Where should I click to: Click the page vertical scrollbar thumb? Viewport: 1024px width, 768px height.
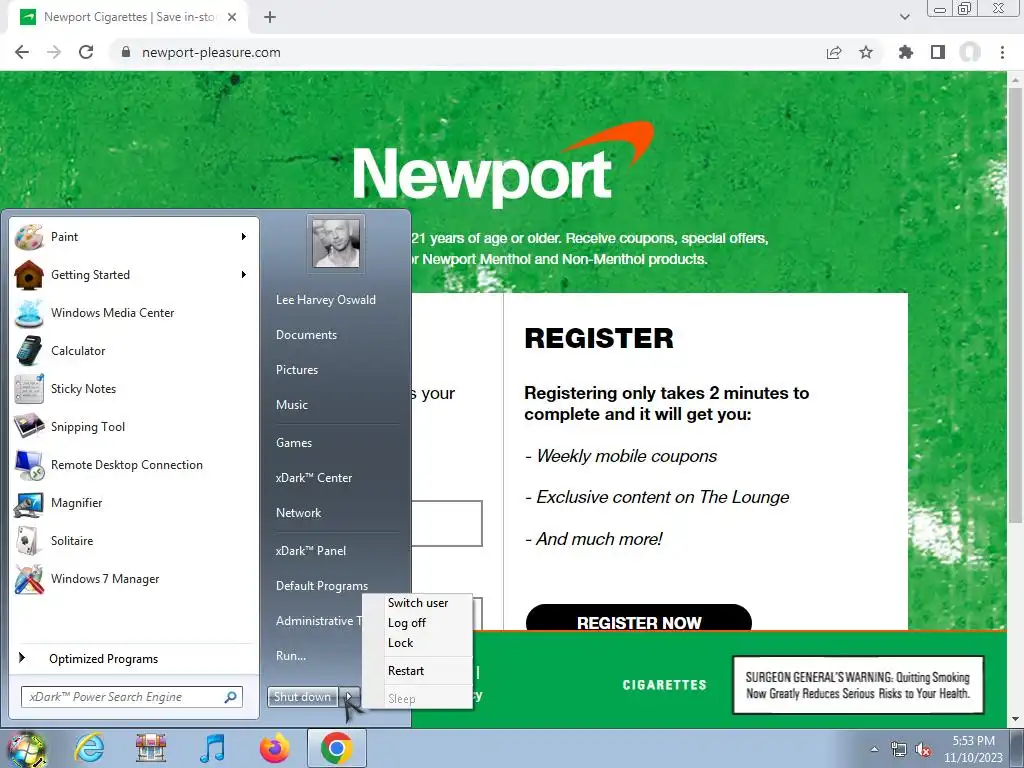(1015, 304)
